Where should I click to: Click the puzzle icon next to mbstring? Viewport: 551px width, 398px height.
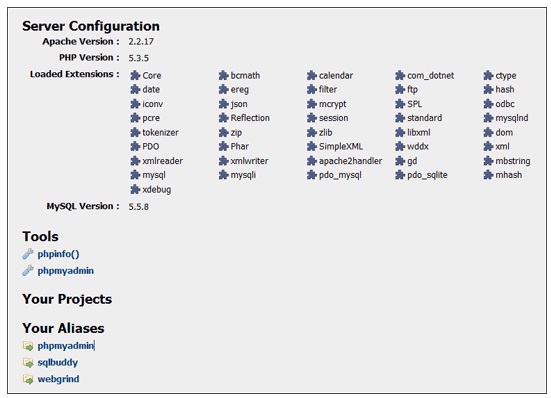[488, 161]
